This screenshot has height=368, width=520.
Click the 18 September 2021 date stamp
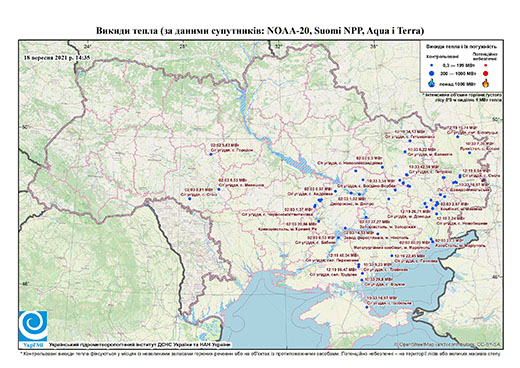[x=57, y=57]
